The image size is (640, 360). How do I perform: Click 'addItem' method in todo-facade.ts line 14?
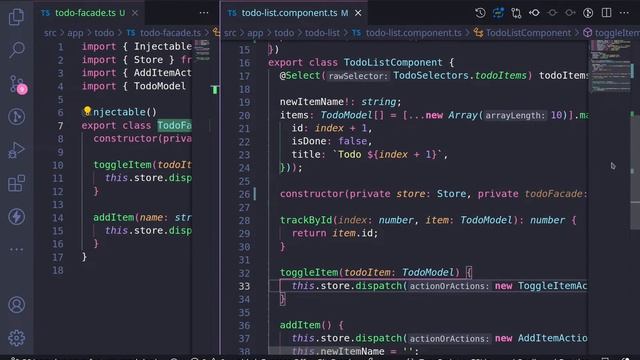point(113,218)
